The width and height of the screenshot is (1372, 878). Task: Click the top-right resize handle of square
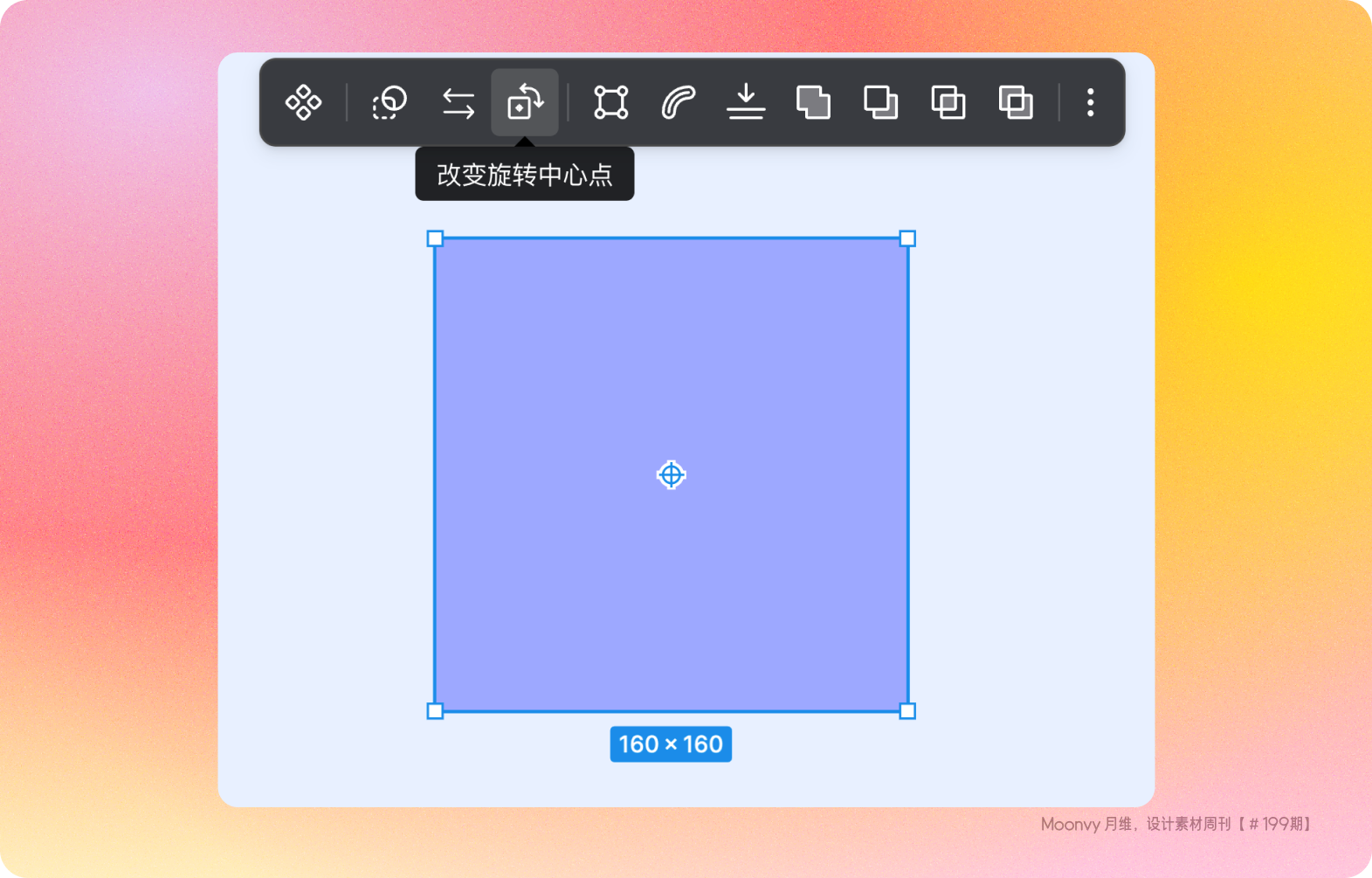[x=907, y=239]
